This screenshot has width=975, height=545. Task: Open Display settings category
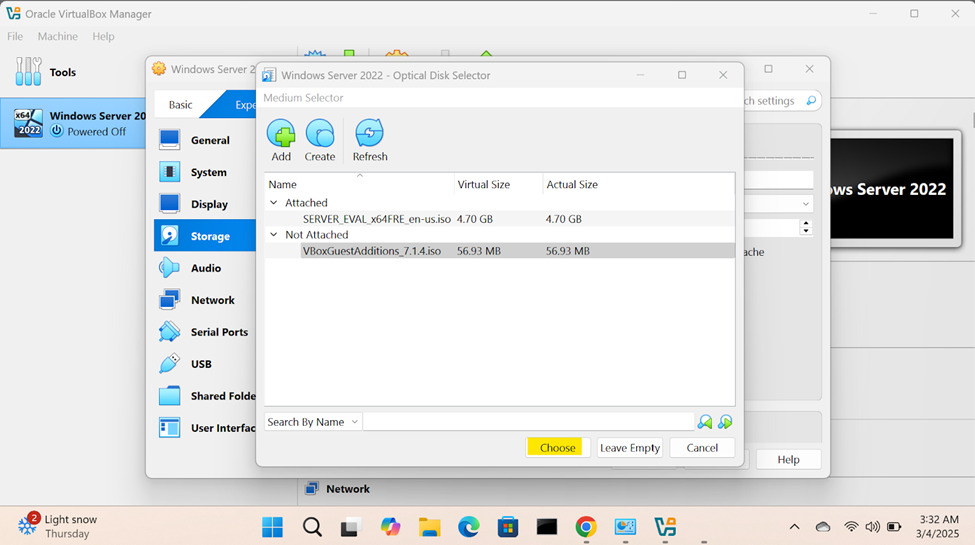[205, 204]
